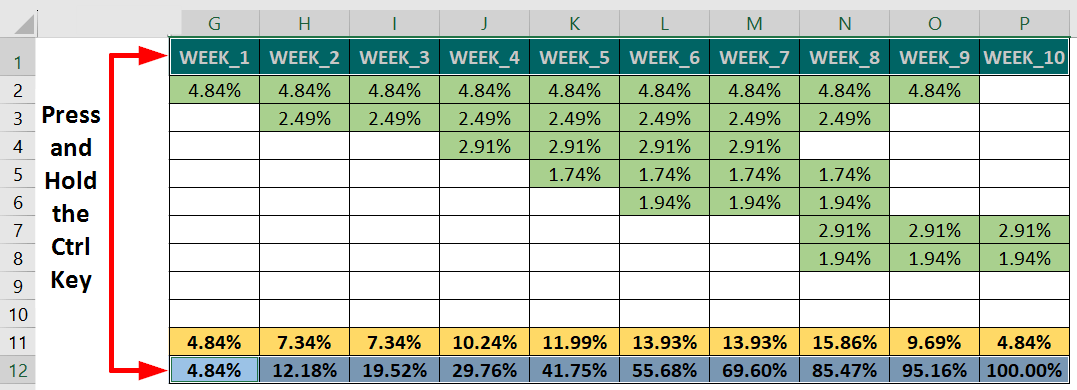The height and width of the screenshot is (390, 1077).
Task: Click the 55.68% cumulative cell
Action: click(664, 371)
